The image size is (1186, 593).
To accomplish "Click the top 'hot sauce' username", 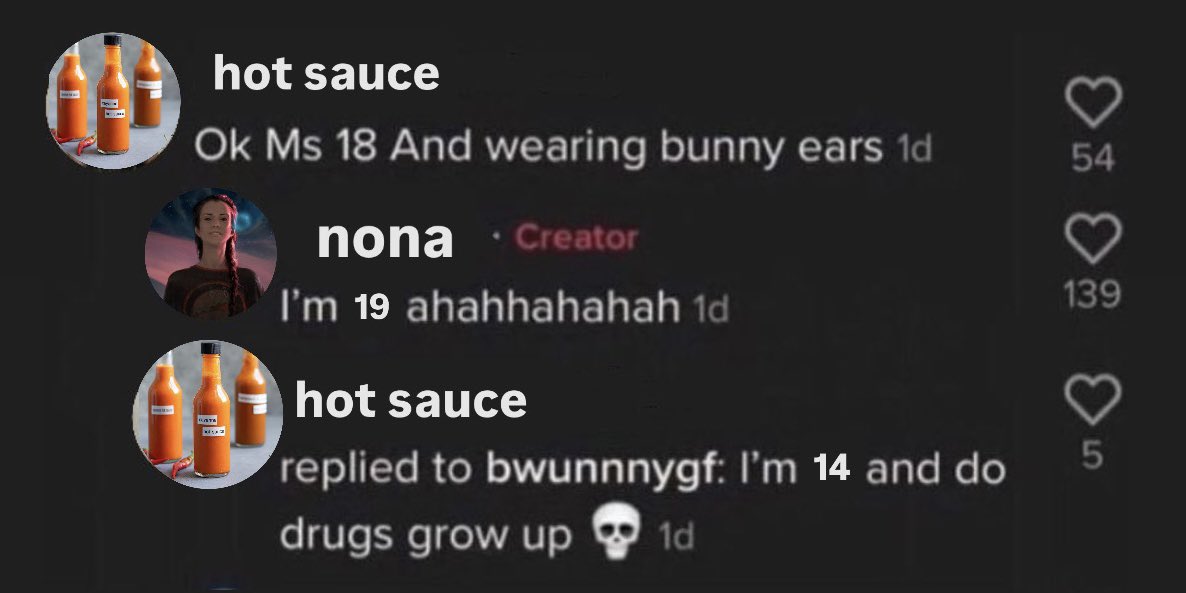I will click(x=326, y=74).
